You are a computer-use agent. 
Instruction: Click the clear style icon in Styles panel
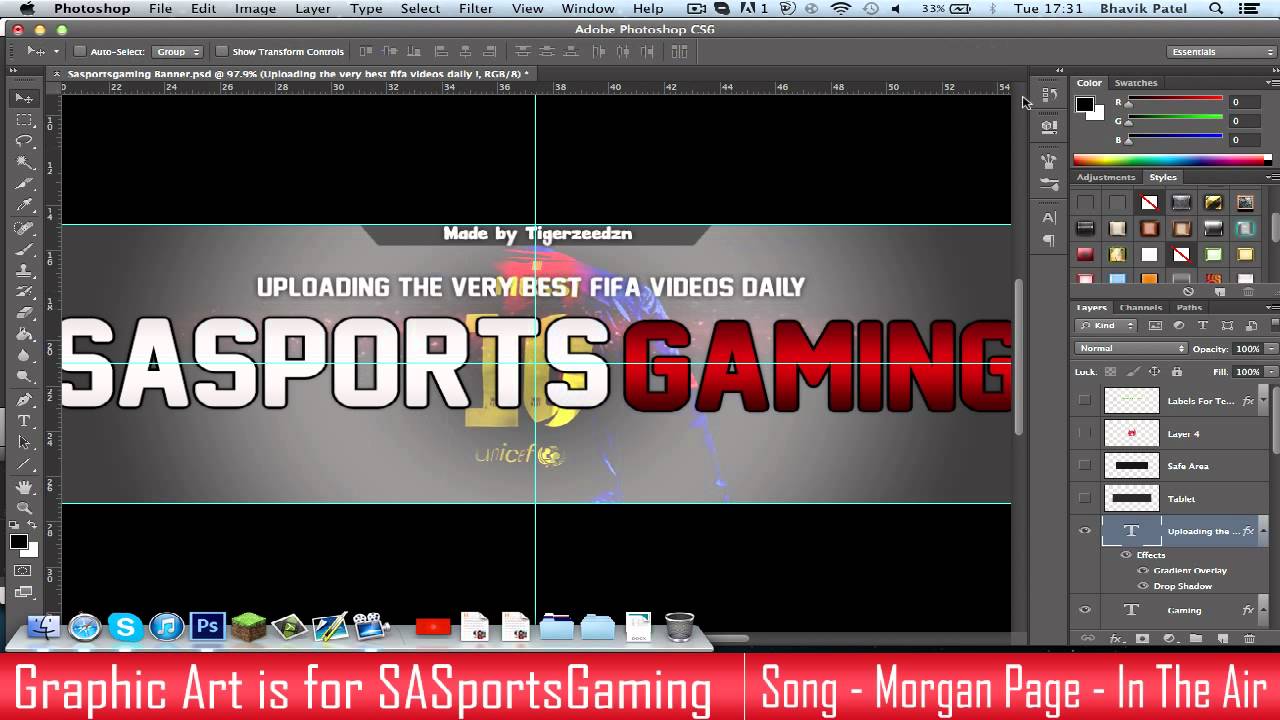(x=1188, y=291)
